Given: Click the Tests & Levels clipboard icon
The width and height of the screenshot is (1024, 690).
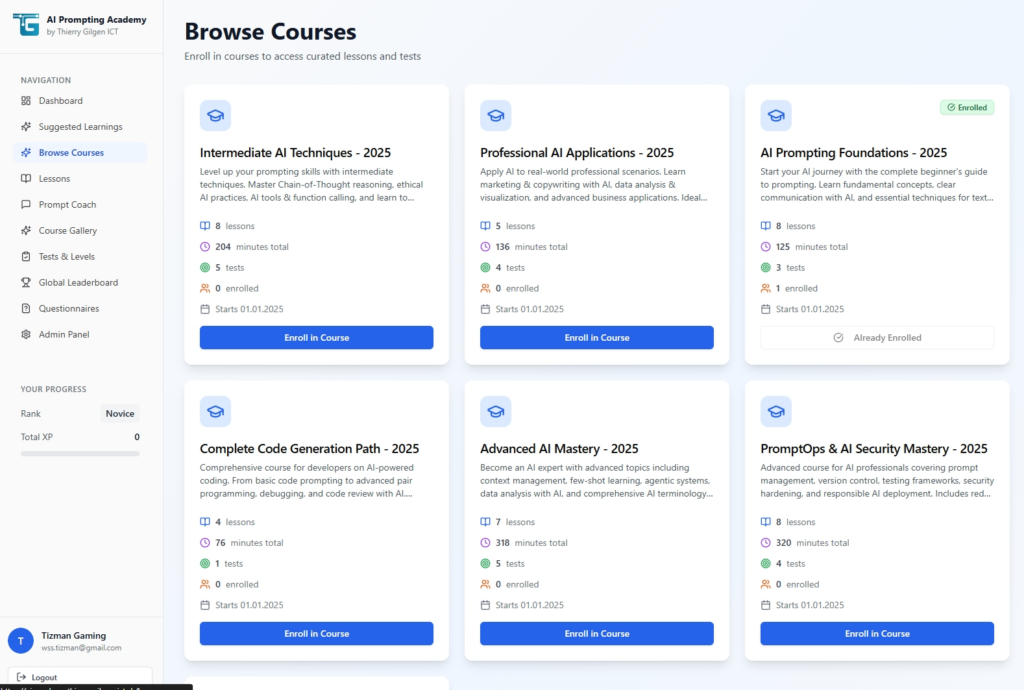Looking at the screenshot, I should click(26, 257).
